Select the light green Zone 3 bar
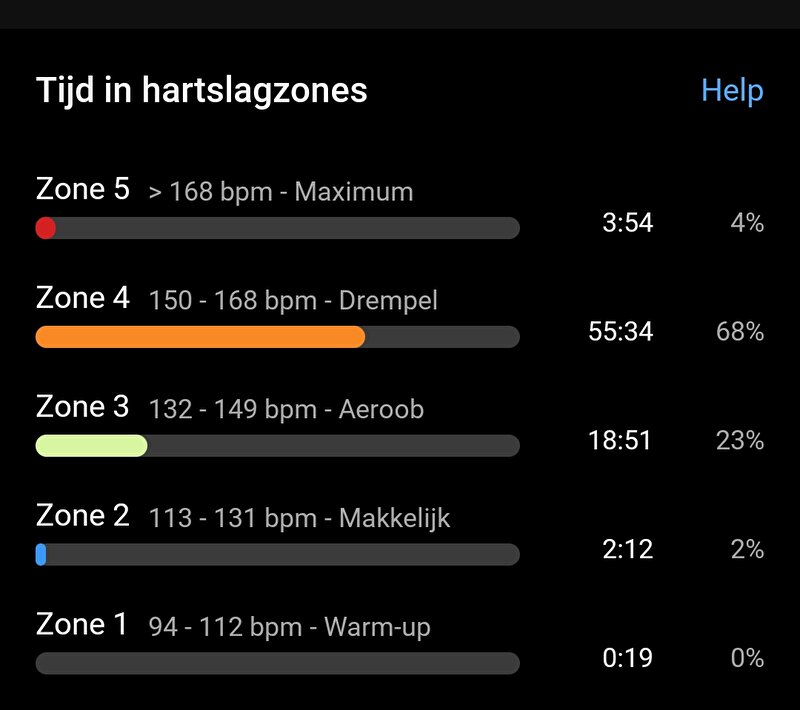This screenshot has height=710, width=800. (x=278, y=446)
